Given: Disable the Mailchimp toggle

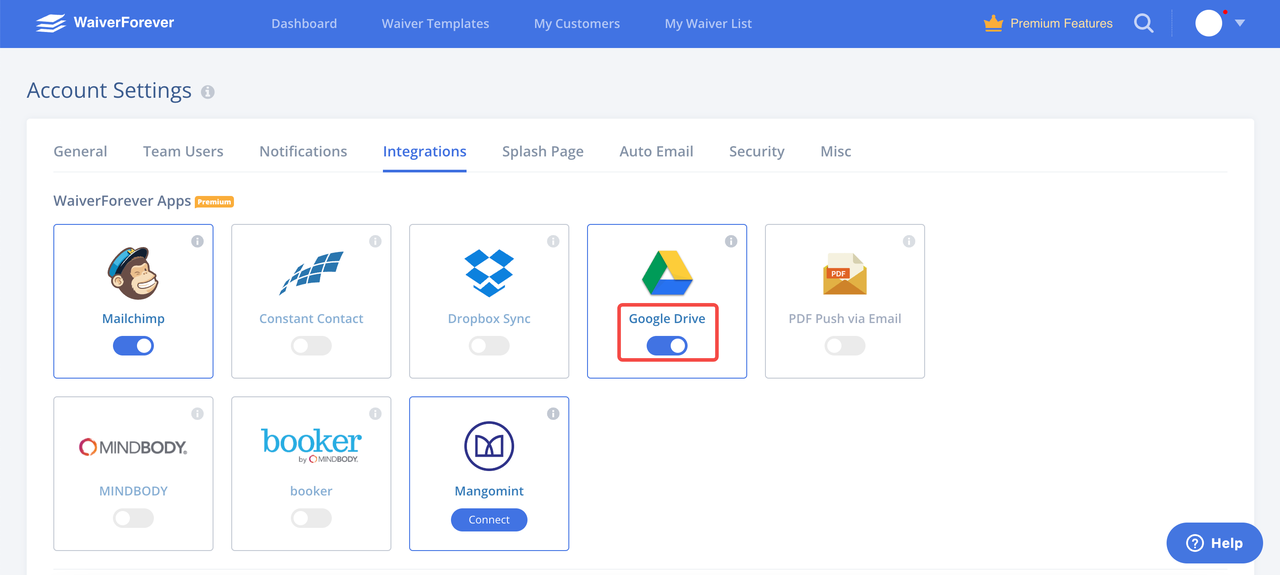Looking at the screenshot, I should tap(133, 346).
